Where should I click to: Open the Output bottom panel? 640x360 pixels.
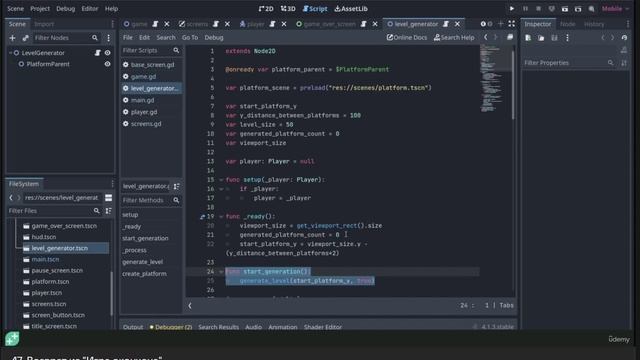(133, 327)
